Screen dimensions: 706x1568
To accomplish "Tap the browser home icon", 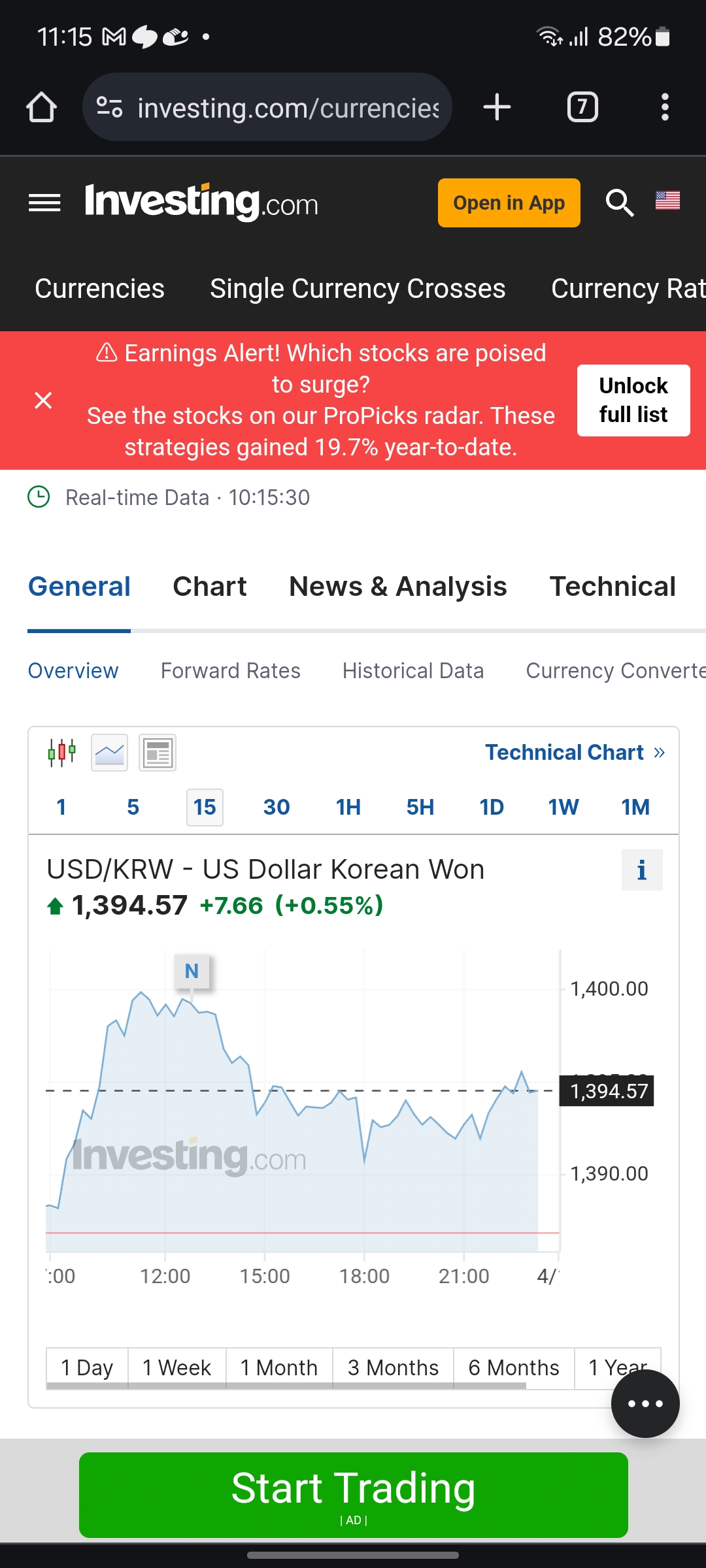I will tap(41, 107).
